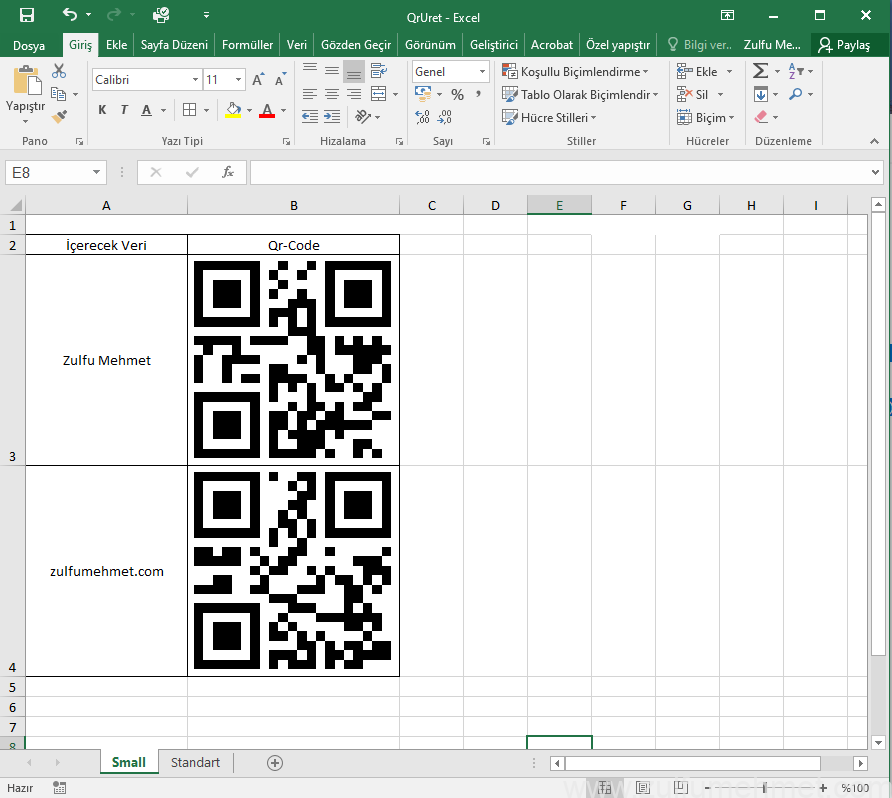The width and height of the screenshot is (892, 798).
Task: Open the Calibri font name dropdown
Action: (x=195, y=79)
